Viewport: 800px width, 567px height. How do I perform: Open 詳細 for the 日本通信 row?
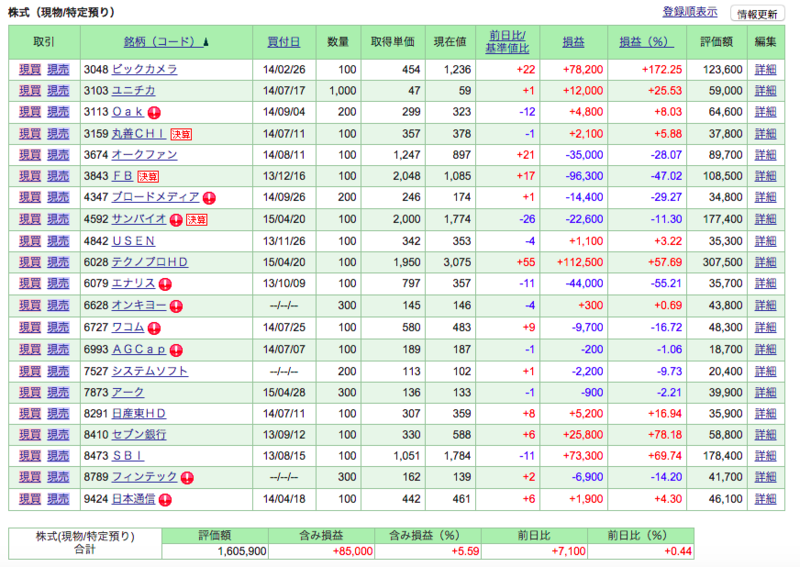click(x=765, y=499)
